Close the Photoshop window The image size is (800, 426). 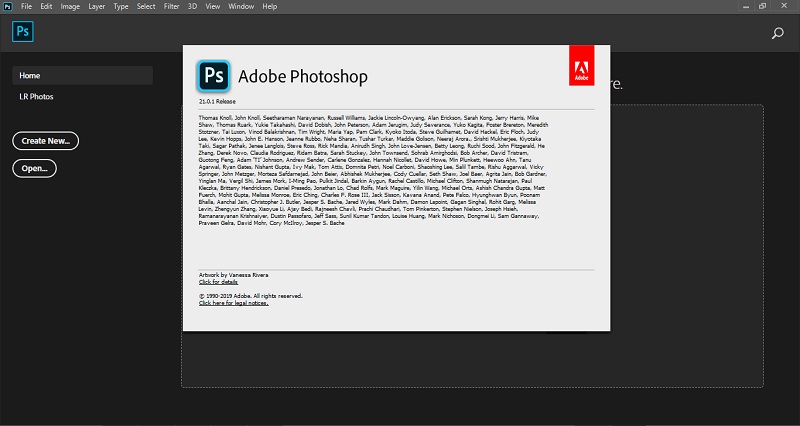coord(784,6)
